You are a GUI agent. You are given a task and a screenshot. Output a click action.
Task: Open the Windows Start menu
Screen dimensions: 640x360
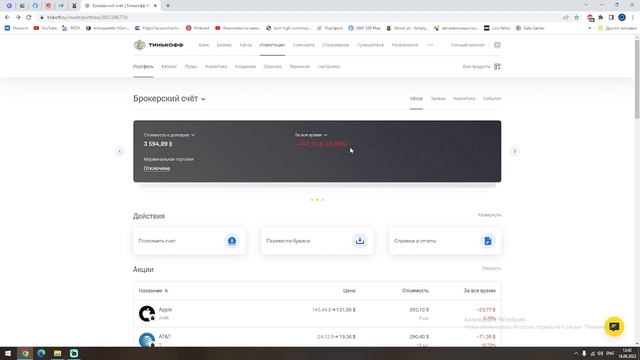click(8, 353)
